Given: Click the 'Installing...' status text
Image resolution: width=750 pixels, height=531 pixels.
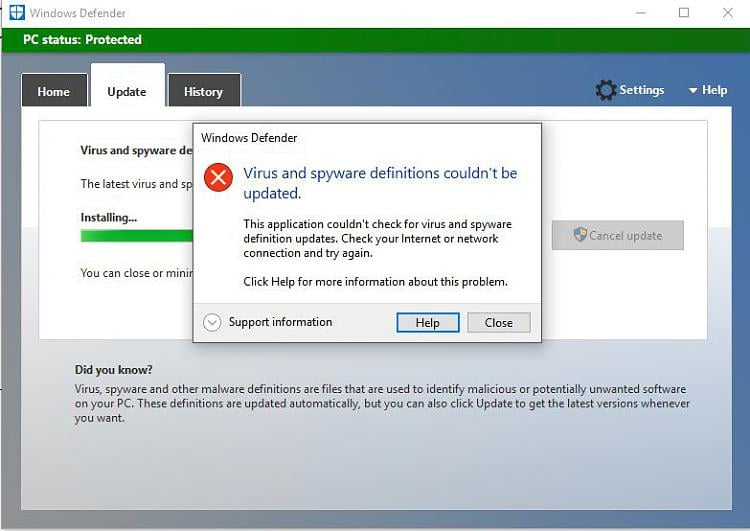Looking at the screenshot, I should click(109, 218).
